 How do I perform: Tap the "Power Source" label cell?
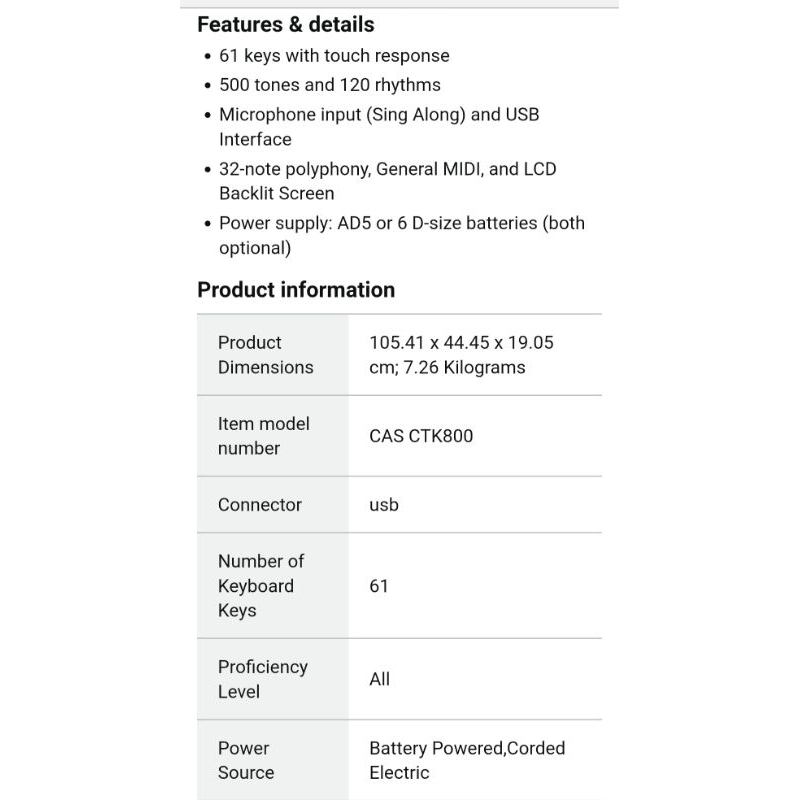point(246,760)
